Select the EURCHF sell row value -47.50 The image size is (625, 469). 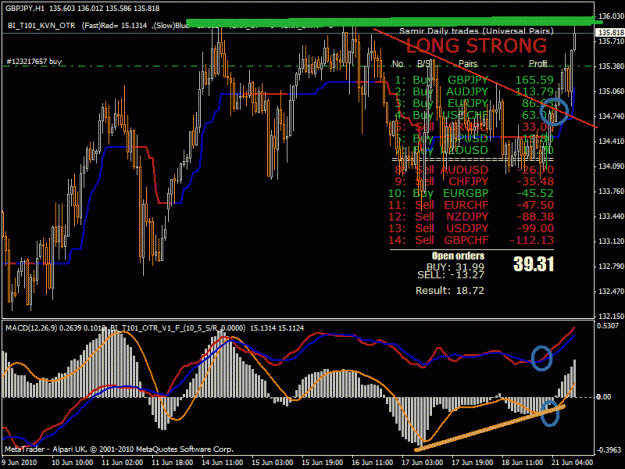pos(535,205)
